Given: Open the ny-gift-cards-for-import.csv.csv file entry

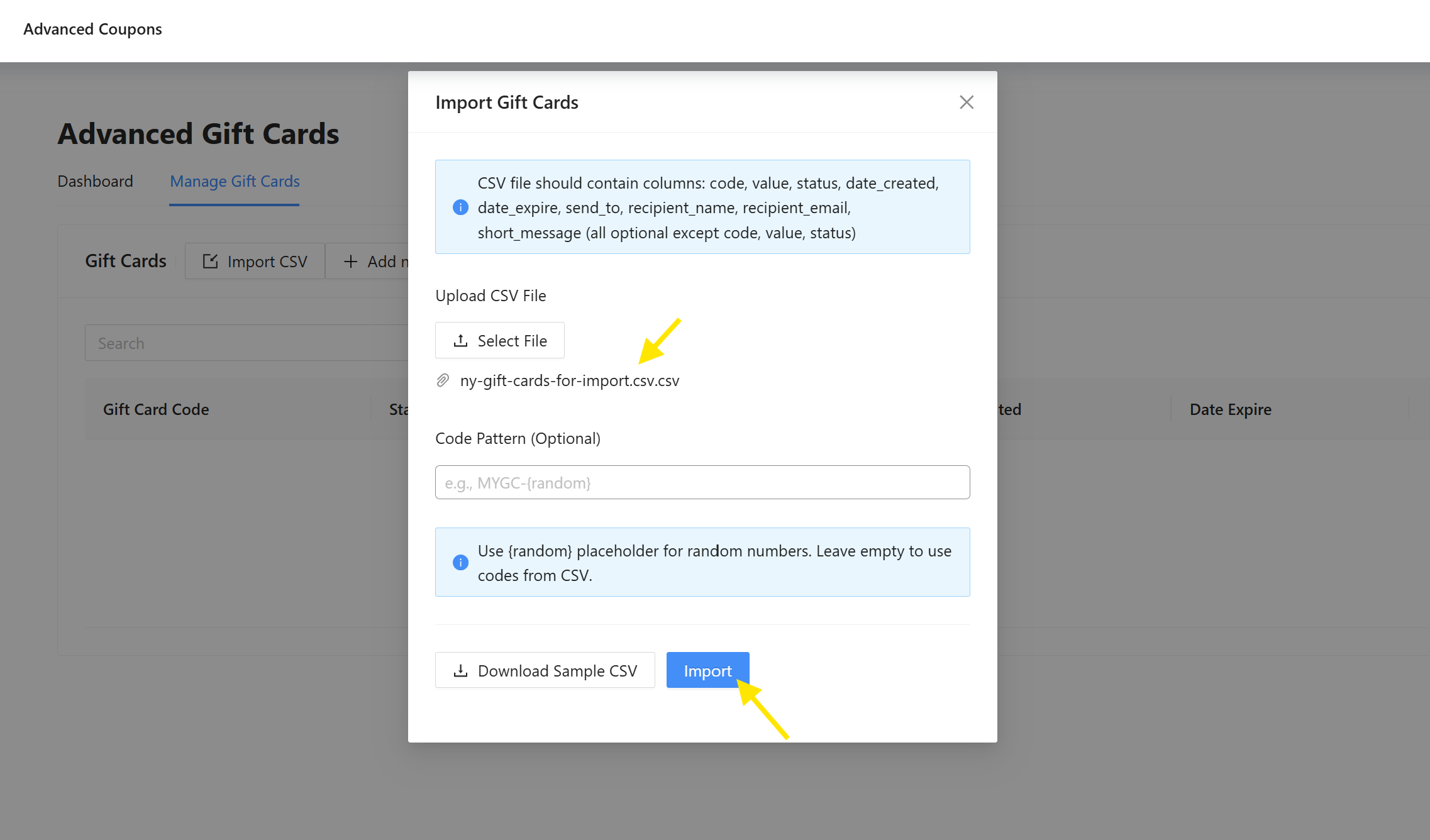Looking at the screenshot, I should [x=569, y=381].
